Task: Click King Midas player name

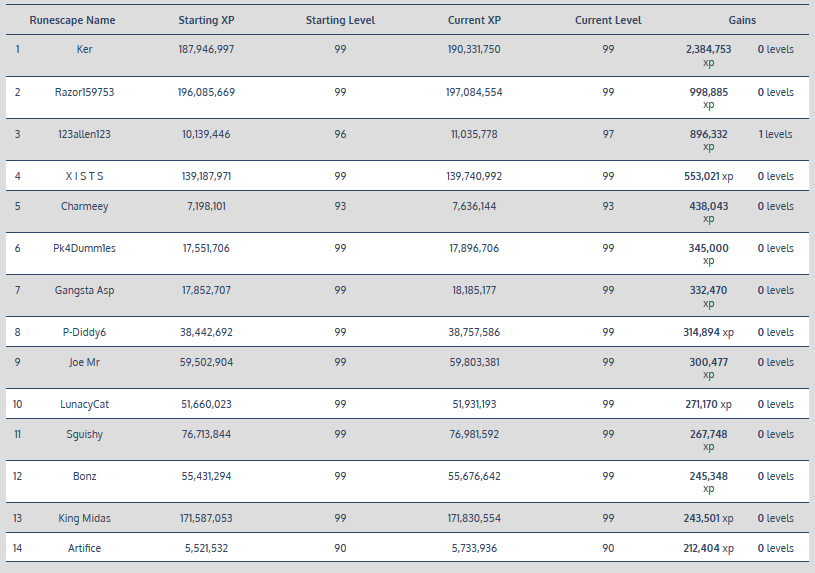Action: pyautogui.click(x=85, y=518)
